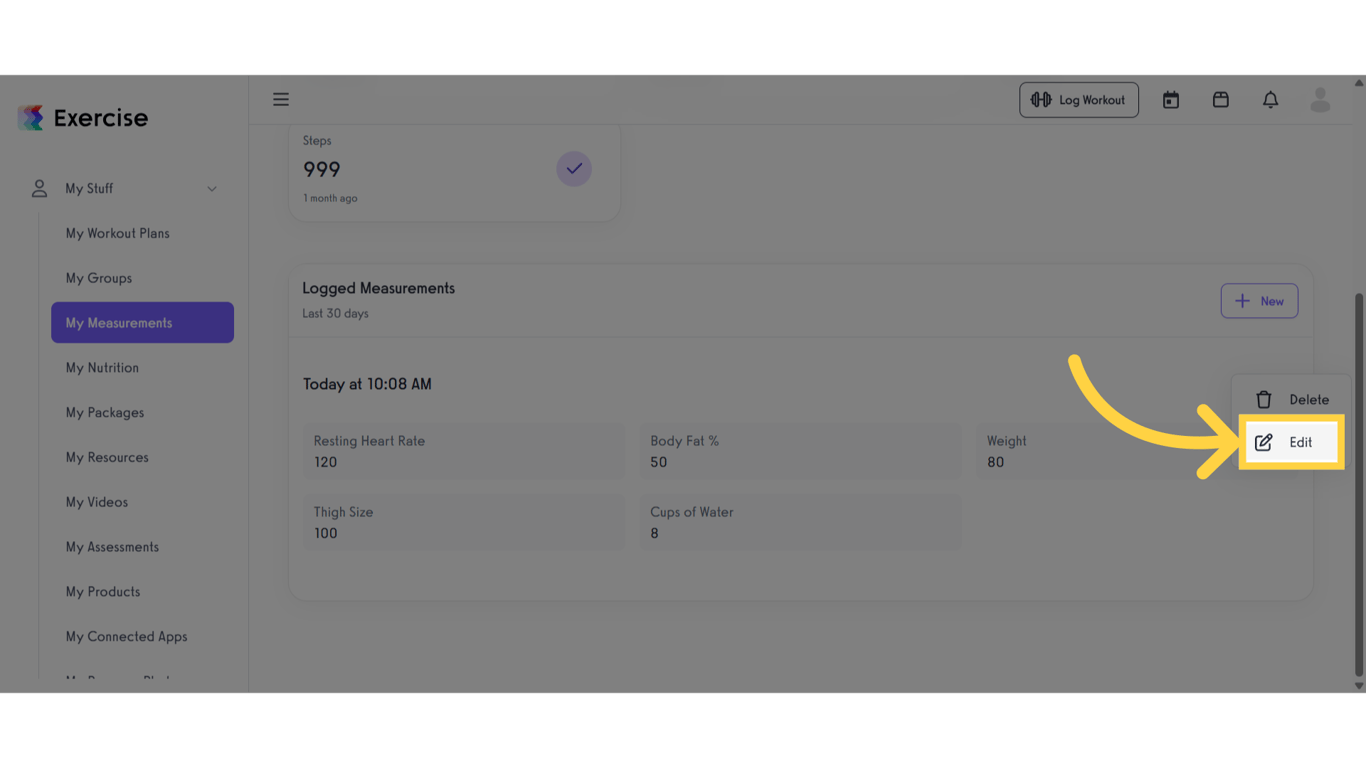Click the vertical page scrollbar

click(x=1358, y=480)
